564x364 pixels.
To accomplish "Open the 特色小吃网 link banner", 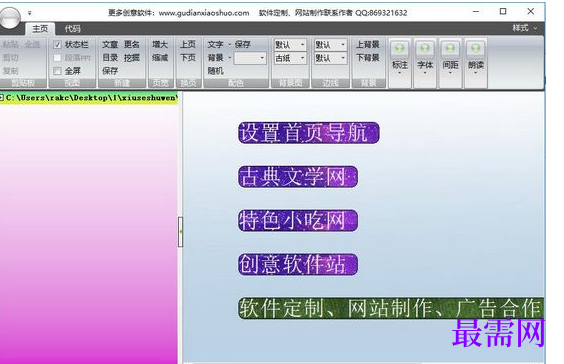I will click(x=298, y=220).
